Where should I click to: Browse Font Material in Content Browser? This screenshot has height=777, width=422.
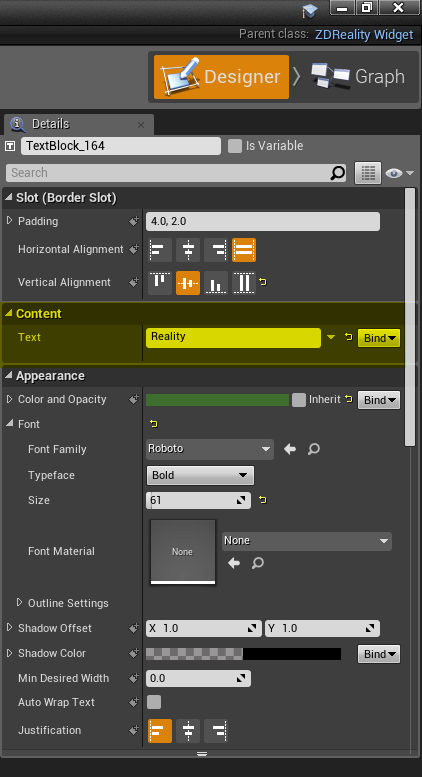point(258,563)
